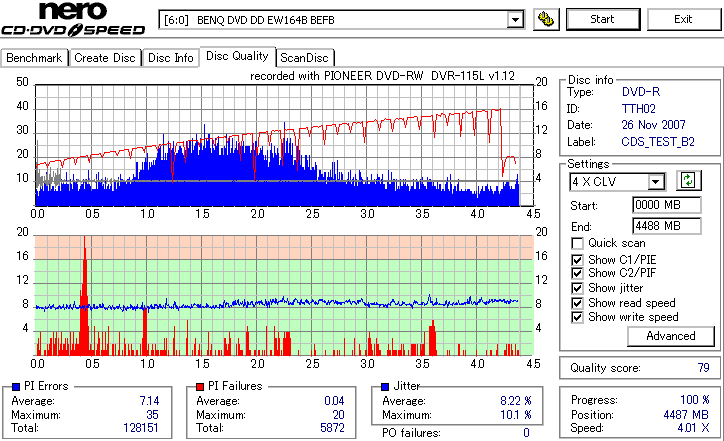Image resolution: width=724 pixels, height=441 pixels.
Task: Click the Nero CD-DVD Speed logo
Action: tap(73, 19)
